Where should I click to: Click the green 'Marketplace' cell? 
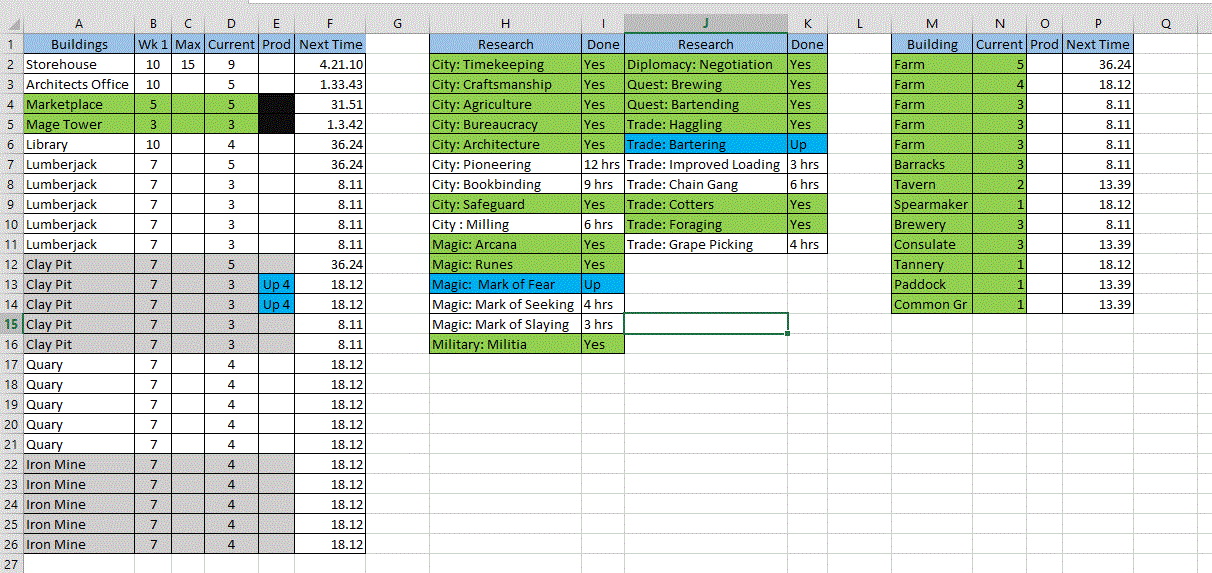(79, 104)
